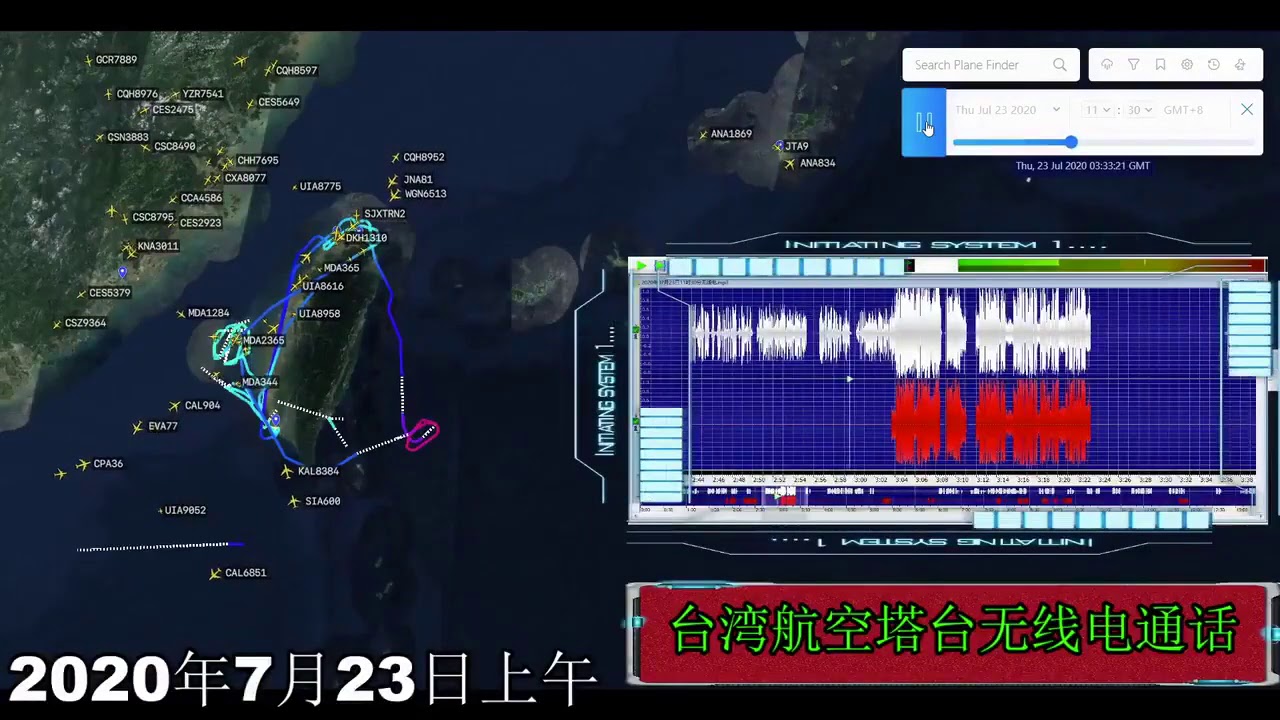This screenshot has height=720, width=1280.
Task: Click the CSC8490 flight label
Action: [175, 146]
